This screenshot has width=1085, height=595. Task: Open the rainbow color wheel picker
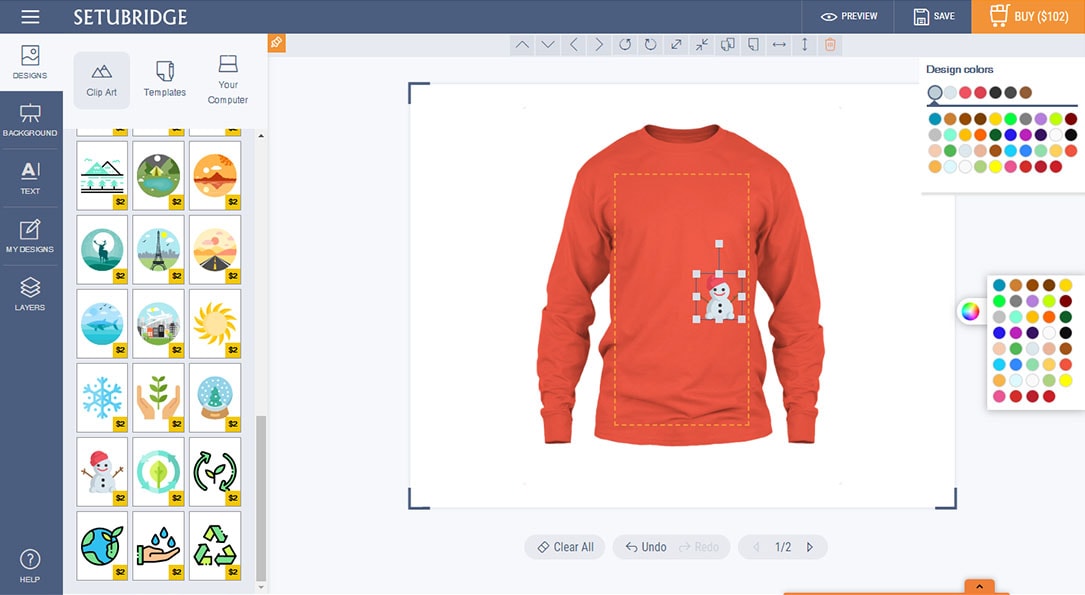click(970, 311)
